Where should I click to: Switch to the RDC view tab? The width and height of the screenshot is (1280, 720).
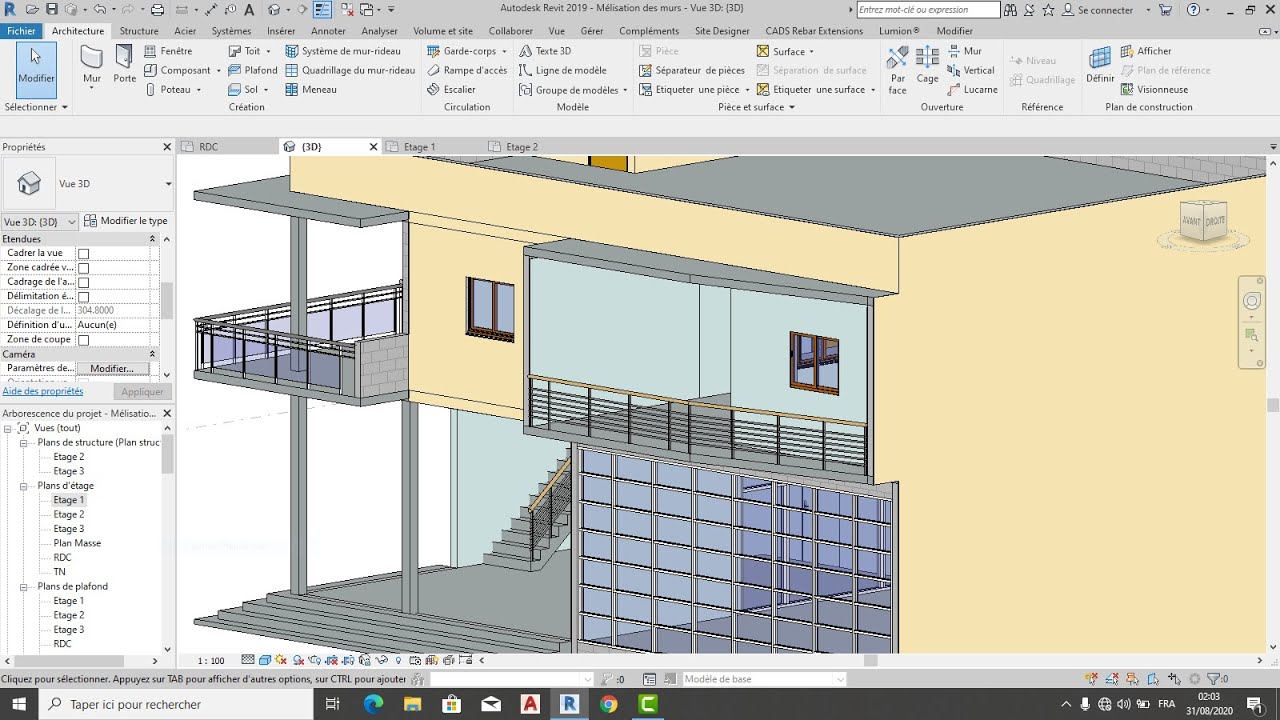point(208,147)
